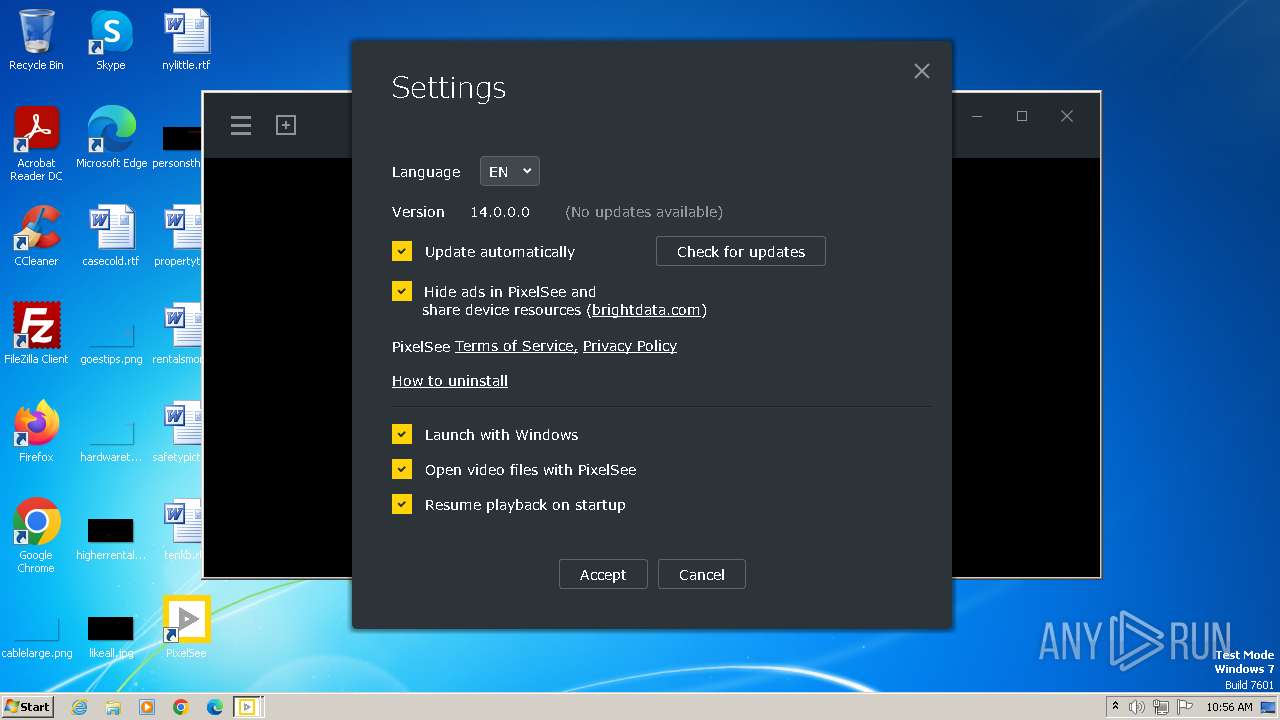The image size is (1280, 720).
Task: Click the volume speaker tray icon
Action: click(x=1137, y=707)
